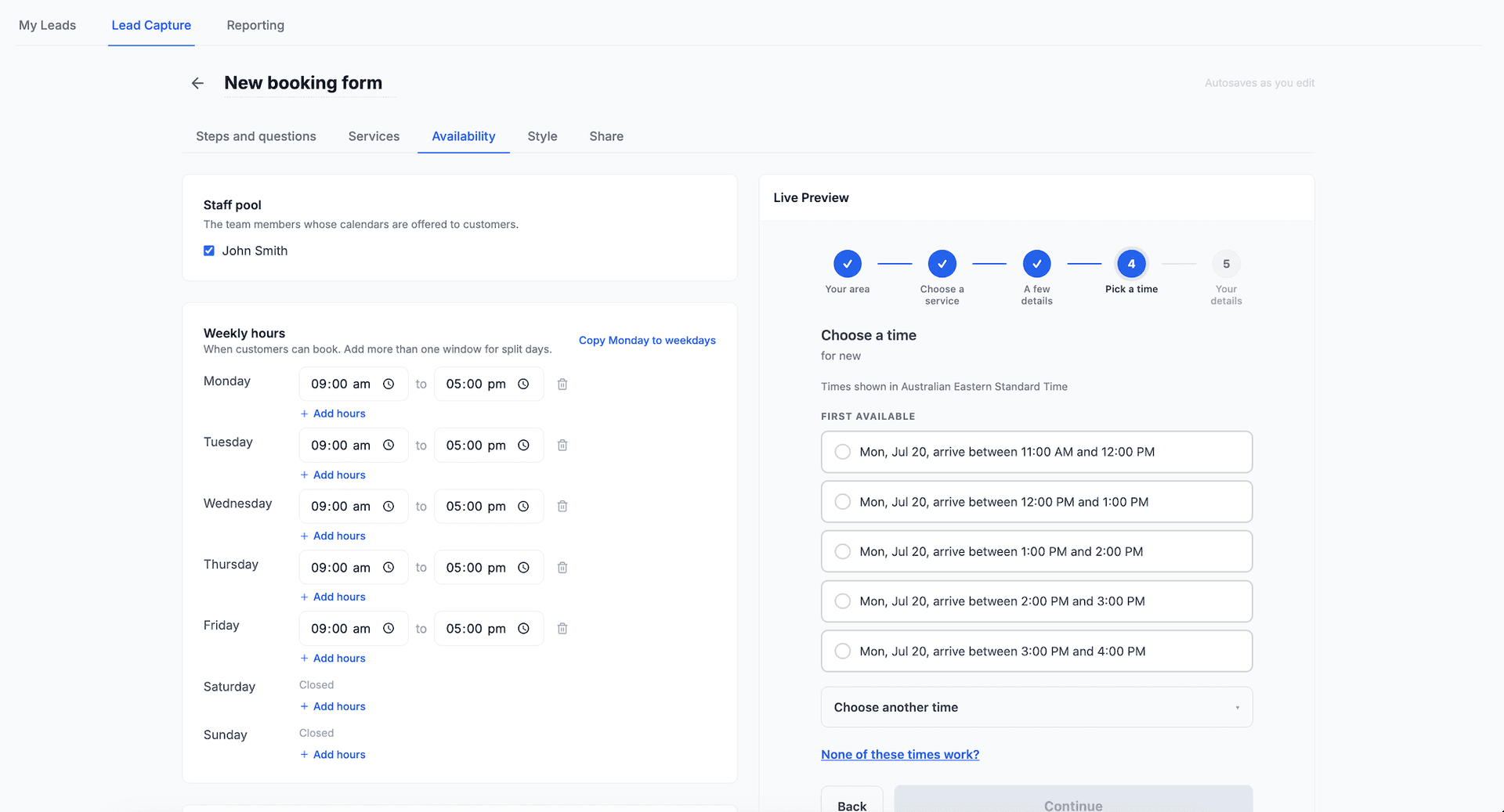
Task: Select the Availability tab
Action: click(x=464, y=136)
